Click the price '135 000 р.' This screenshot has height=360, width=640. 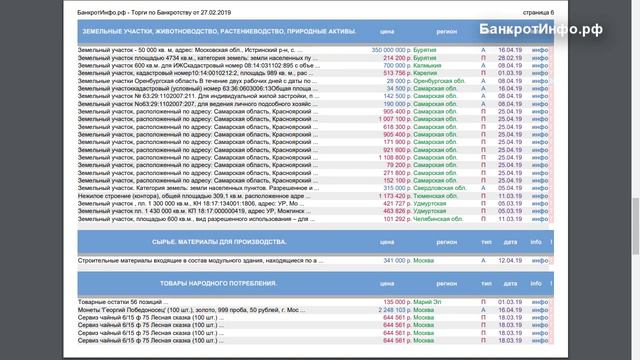coord(397,302)
